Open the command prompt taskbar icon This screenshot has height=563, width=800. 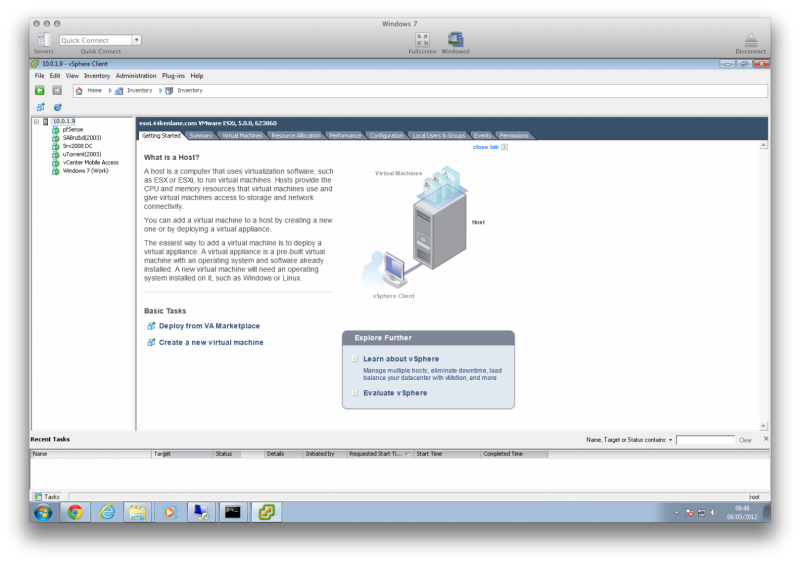click(233, 512)
